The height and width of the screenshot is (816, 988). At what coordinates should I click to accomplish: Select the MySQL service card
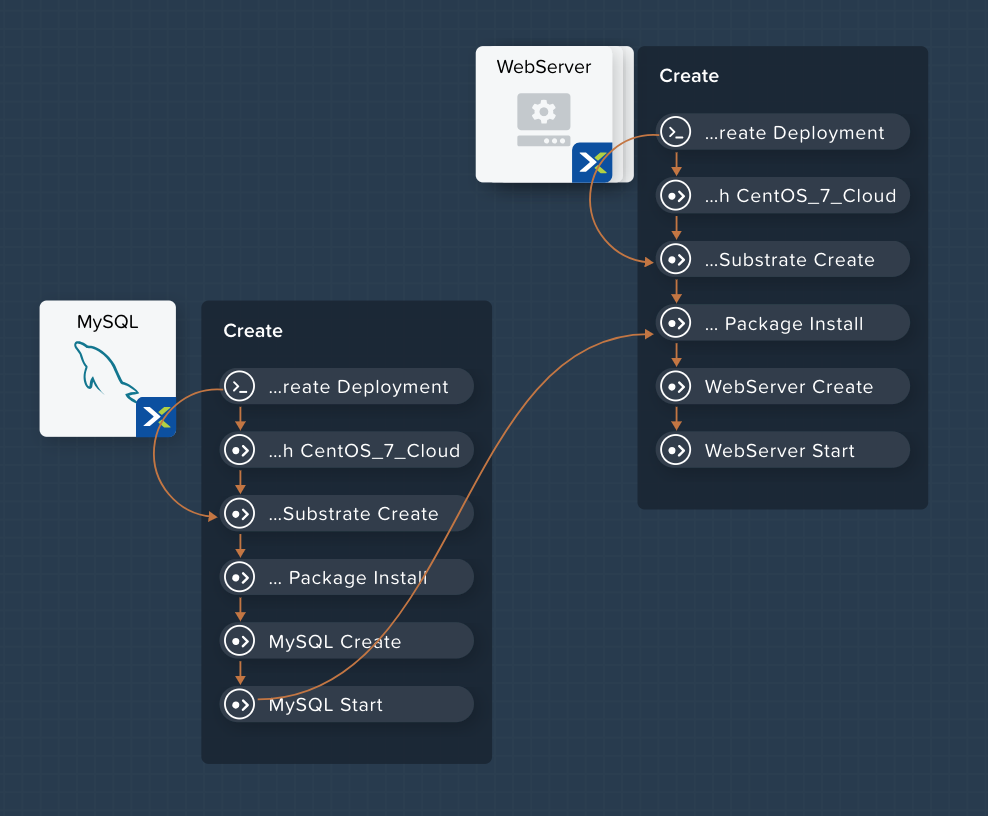coord(108,369)
